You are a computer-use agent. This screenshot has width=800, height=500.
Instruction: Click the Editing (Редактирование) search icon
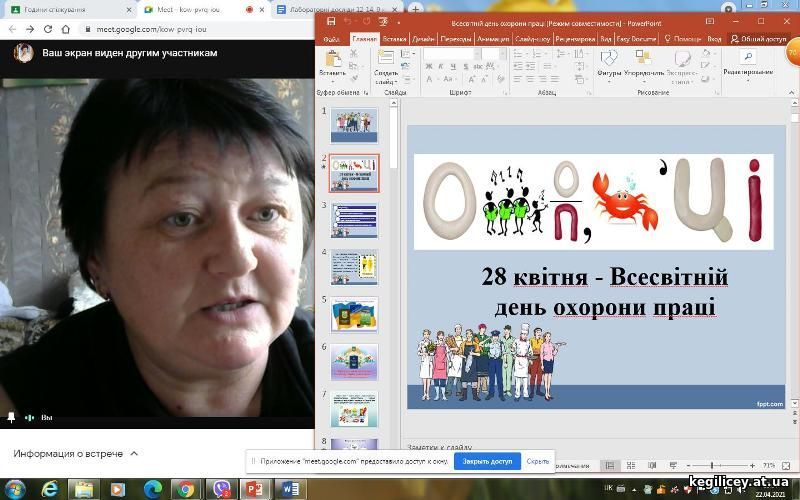pos(748,57)
